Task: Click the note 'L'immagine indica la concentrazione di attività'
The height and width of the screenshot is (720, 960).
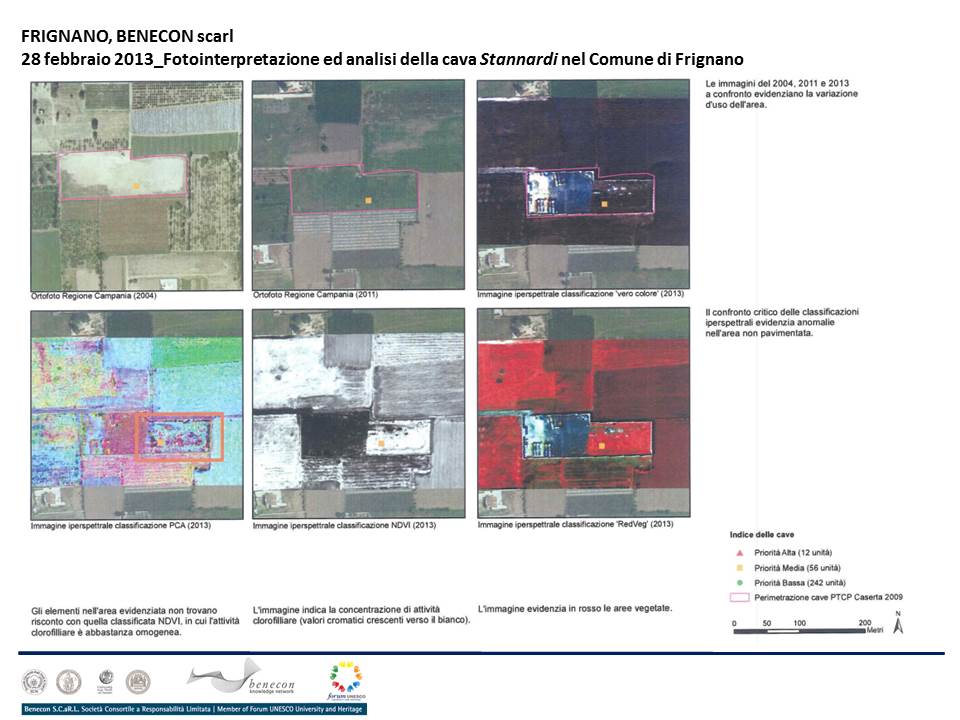Action: point(361,615)
